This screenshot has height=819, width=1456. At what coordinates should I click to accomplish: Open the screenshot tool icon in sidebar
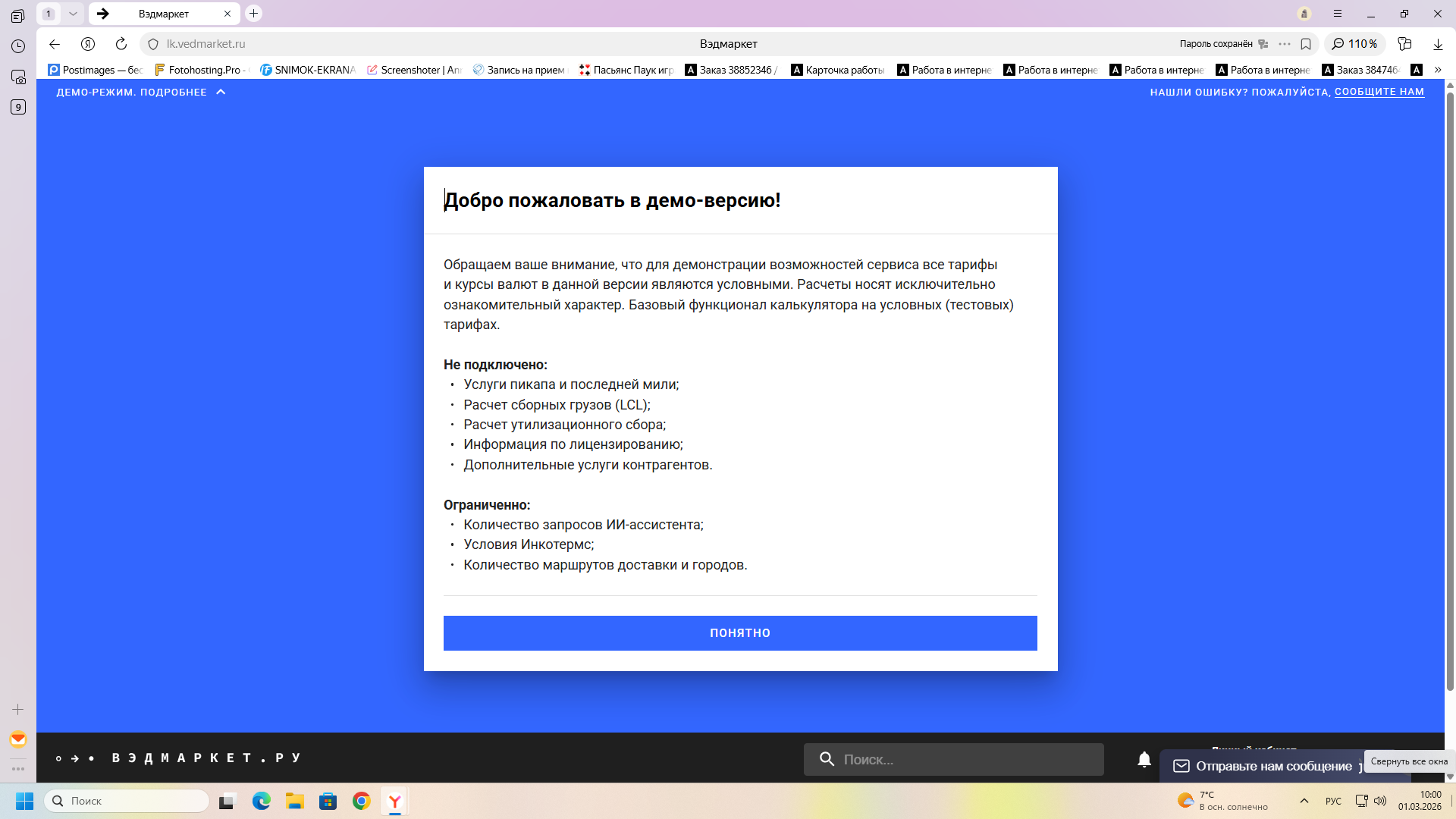coord(18,77)
